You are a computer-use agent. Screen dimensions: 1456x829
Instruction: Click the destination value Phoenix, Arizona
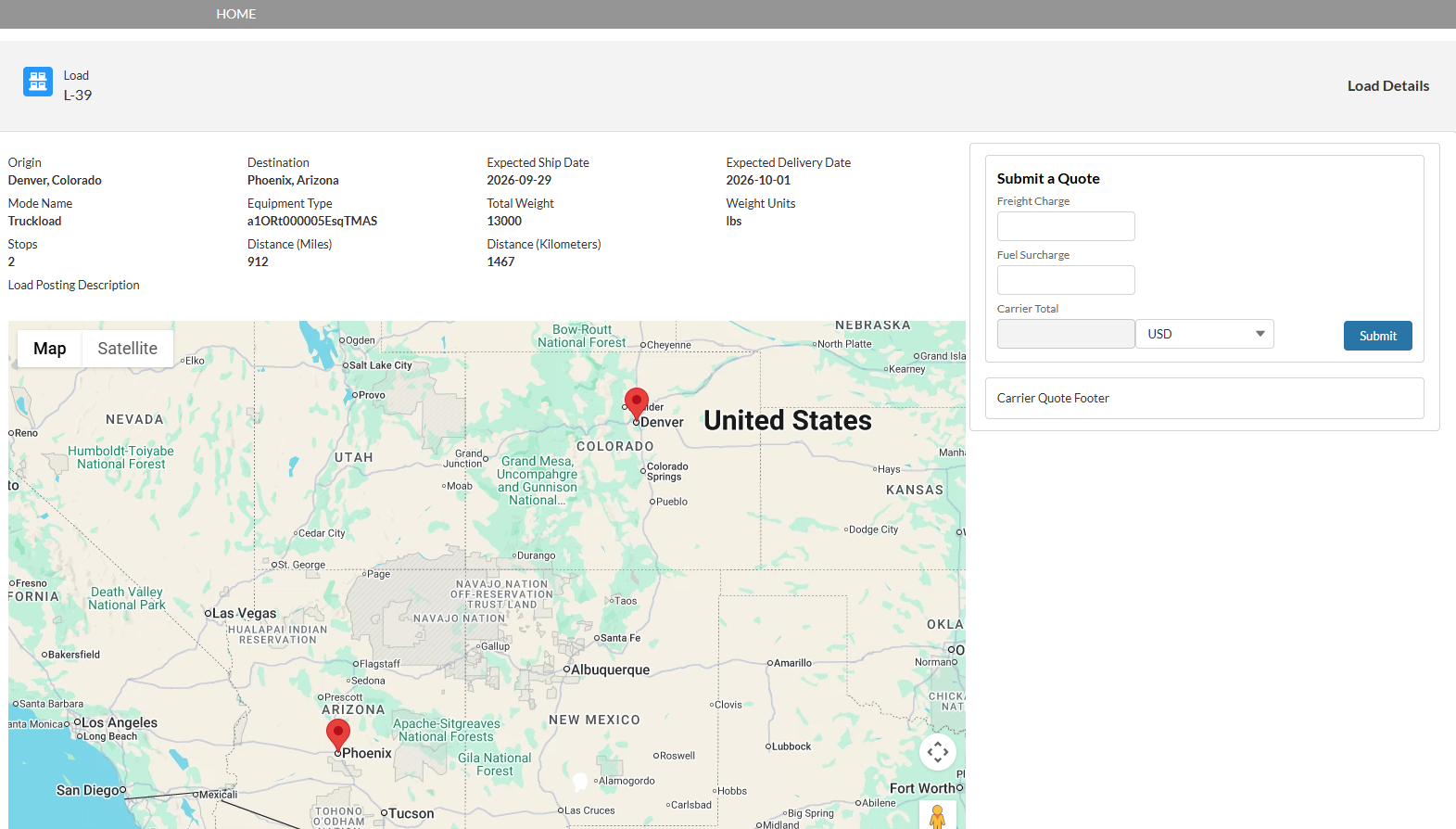tap(293, 180)
